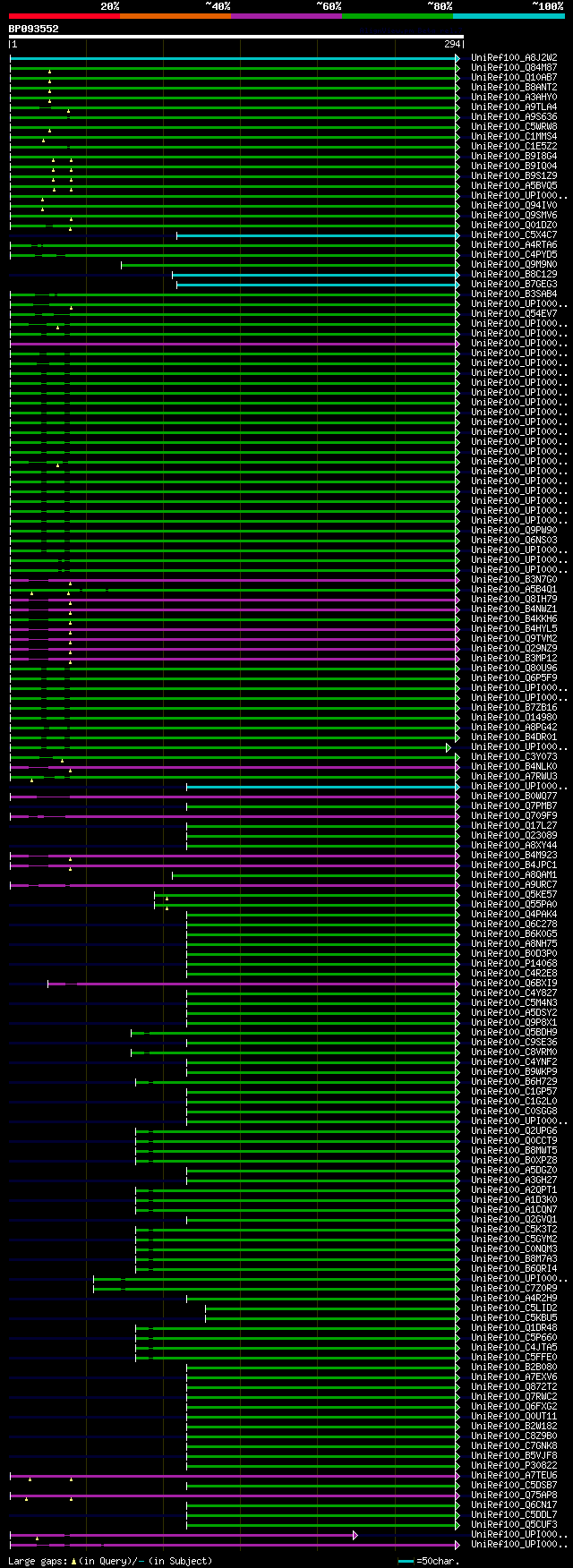Viewport: 573px width, 1568px height.
Task: Click the UniRef100_Q8IH79 label
Action: (513, 600)
